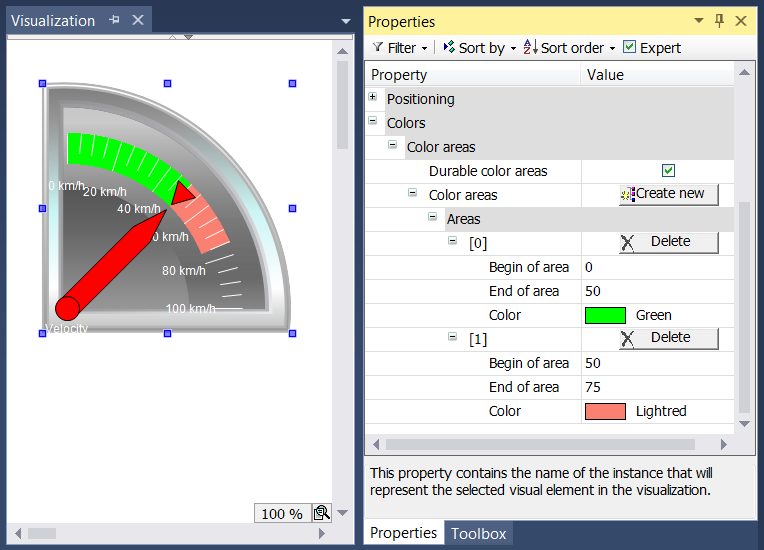Toggle the Expert checkbox
Screen dimensions: 764x550
coord(630,47)
